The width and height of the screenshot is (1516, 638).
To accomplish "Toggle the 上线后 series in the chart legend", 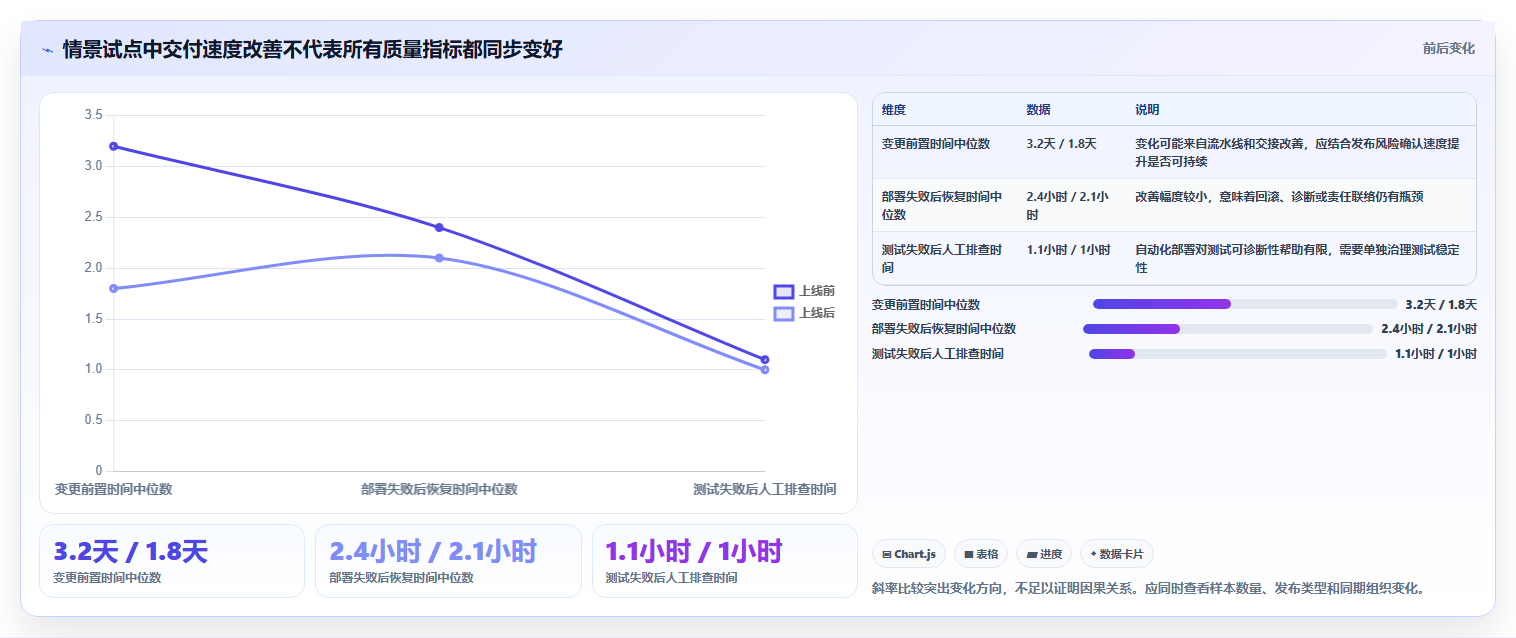I will pyautogui.click(x=804, y=313).
